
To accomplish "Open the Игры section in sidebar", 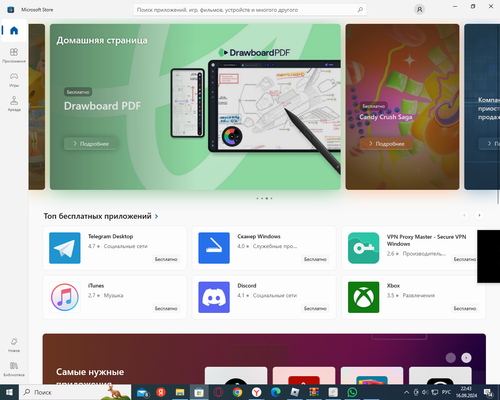I will click(x=14, y=80).
